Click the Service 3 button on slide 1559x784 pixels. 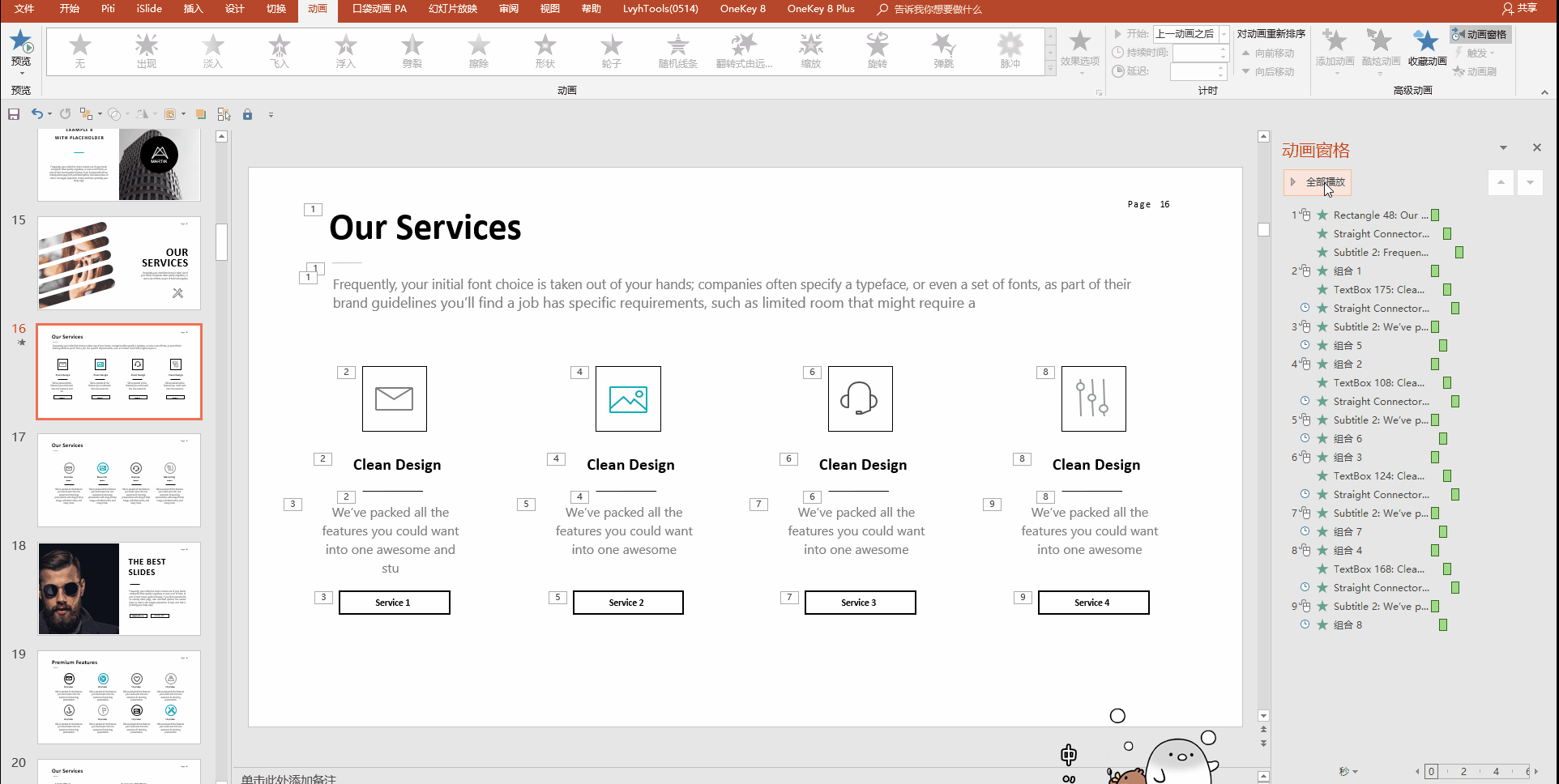860,603
